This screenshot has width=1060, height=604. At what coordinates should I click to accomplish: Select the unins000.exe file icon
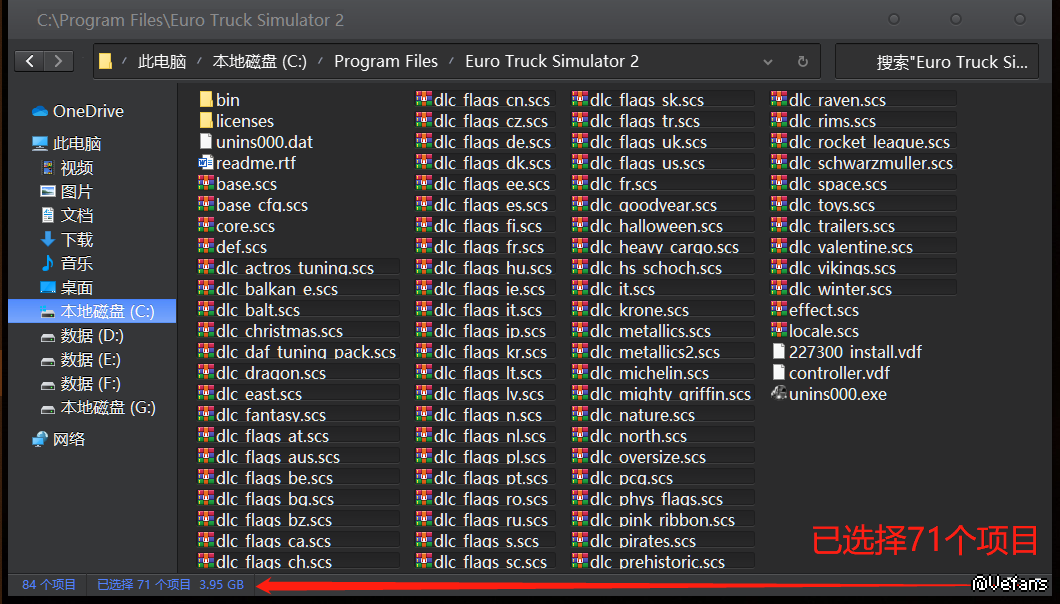[779, 394]
